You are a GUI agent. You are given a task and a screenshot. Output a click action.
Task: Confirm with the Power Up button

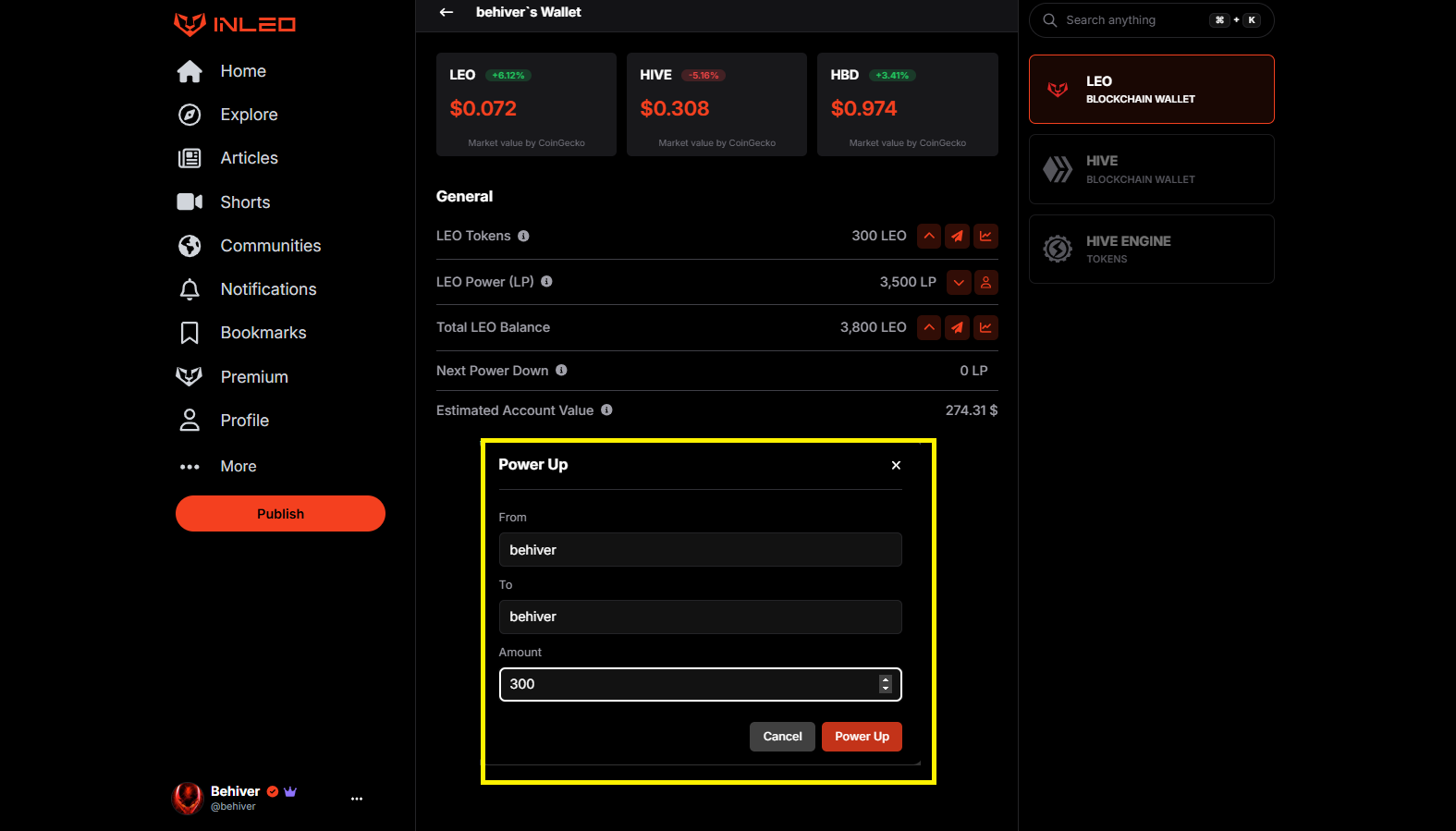(x=862, y=737)
